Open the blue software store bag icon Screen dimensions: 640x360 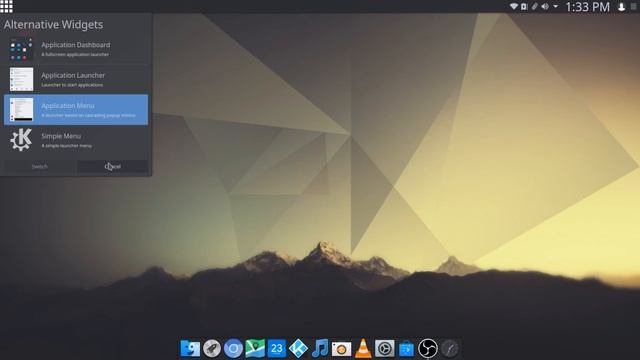407,349
